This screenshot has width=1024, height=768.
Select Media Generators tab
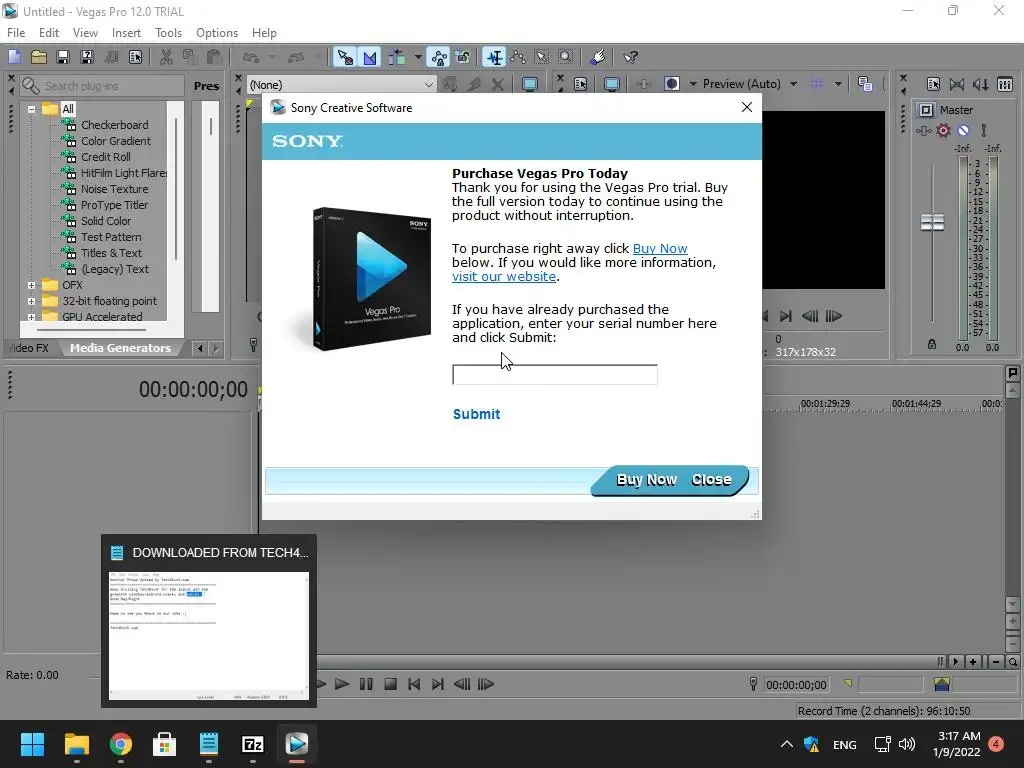[x=120, y=348]
